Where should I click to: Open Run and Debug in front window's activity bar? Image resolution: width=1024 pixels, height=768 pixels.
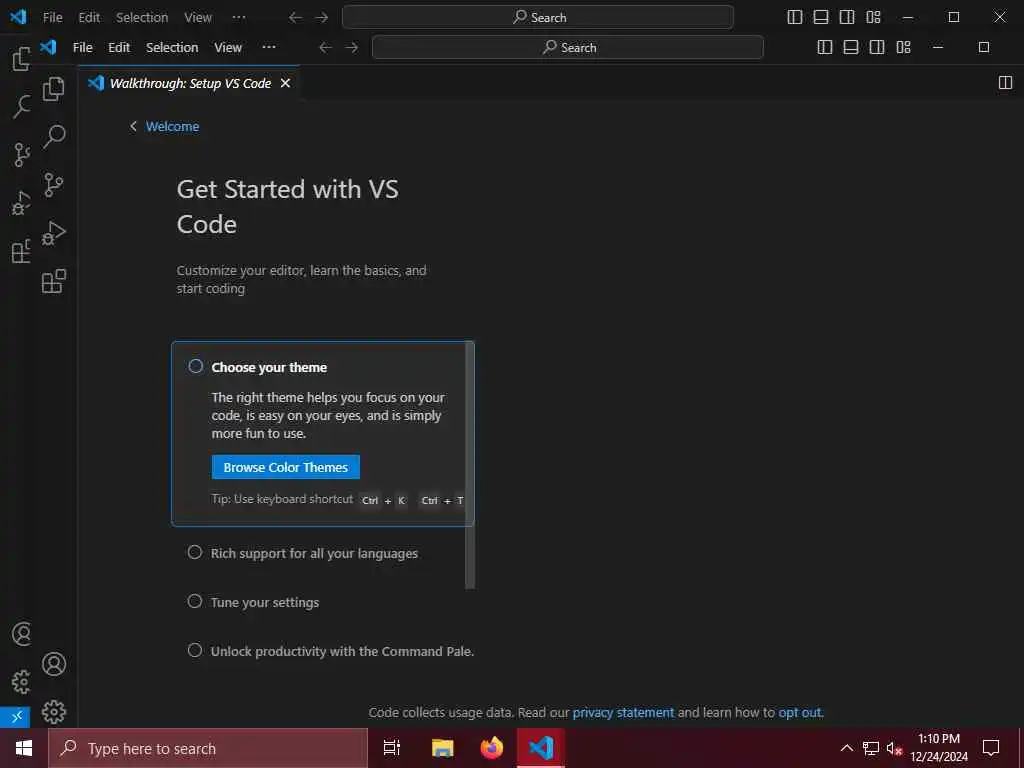pyautogui.click(x=54, y=233)
